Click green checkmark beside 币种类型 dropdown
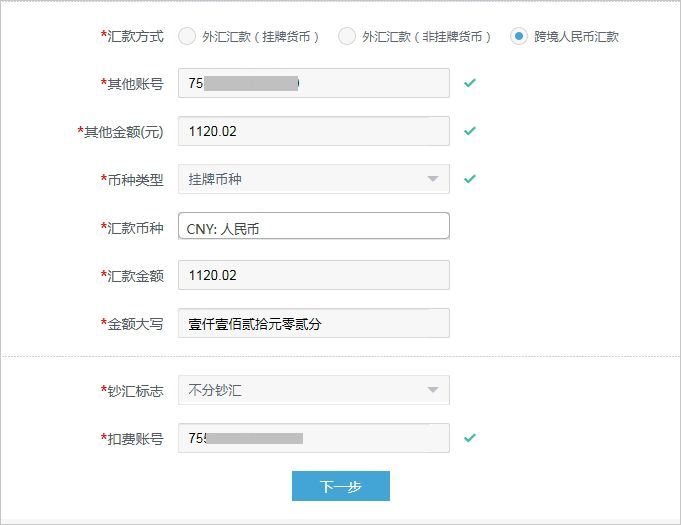Screen dimensions: 681x525 pyautogui.click(x=470, y=179)
